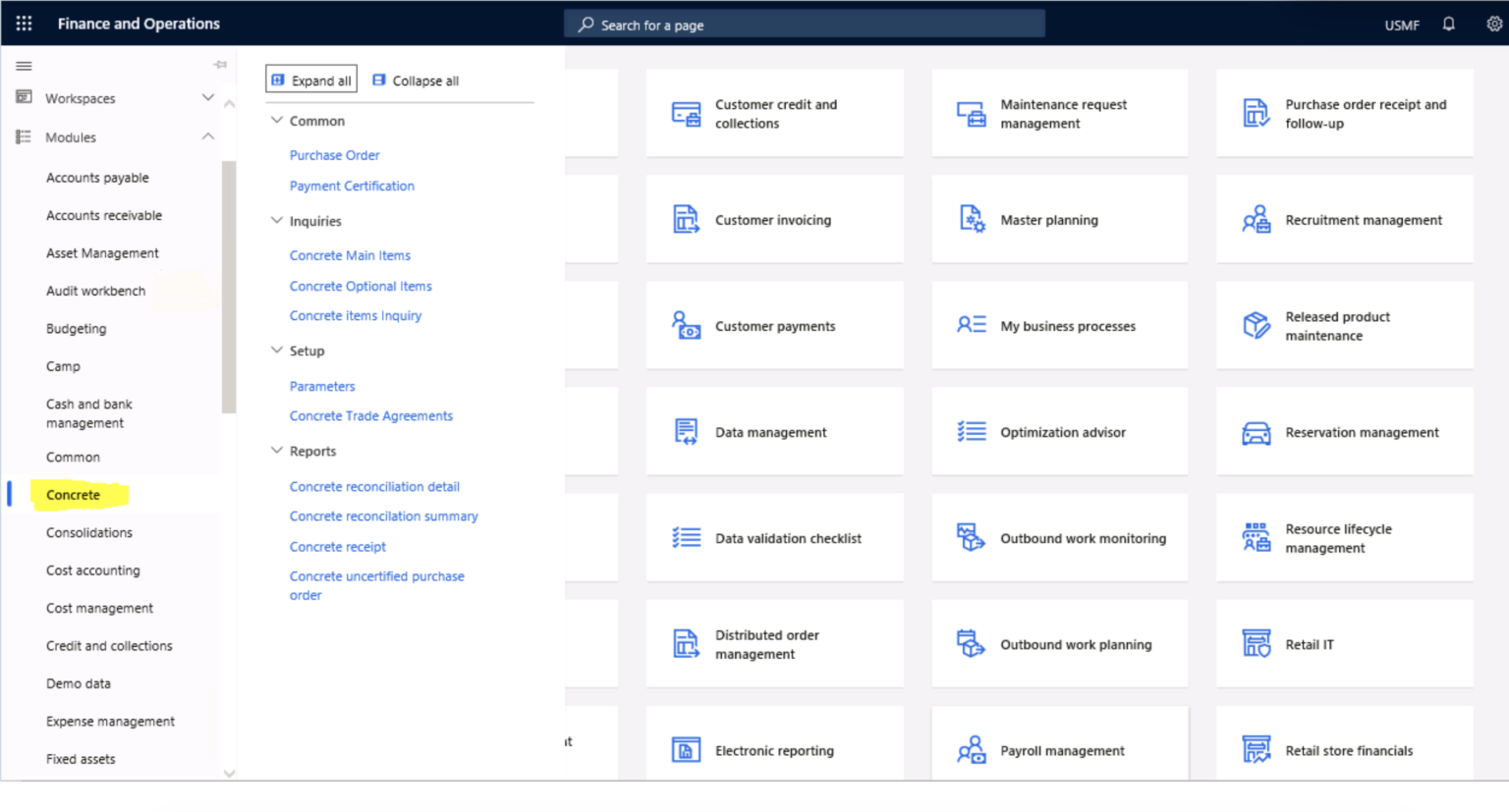Expand the Workspaces chevron
This screenshot has width=1509, height=812.
208,97
